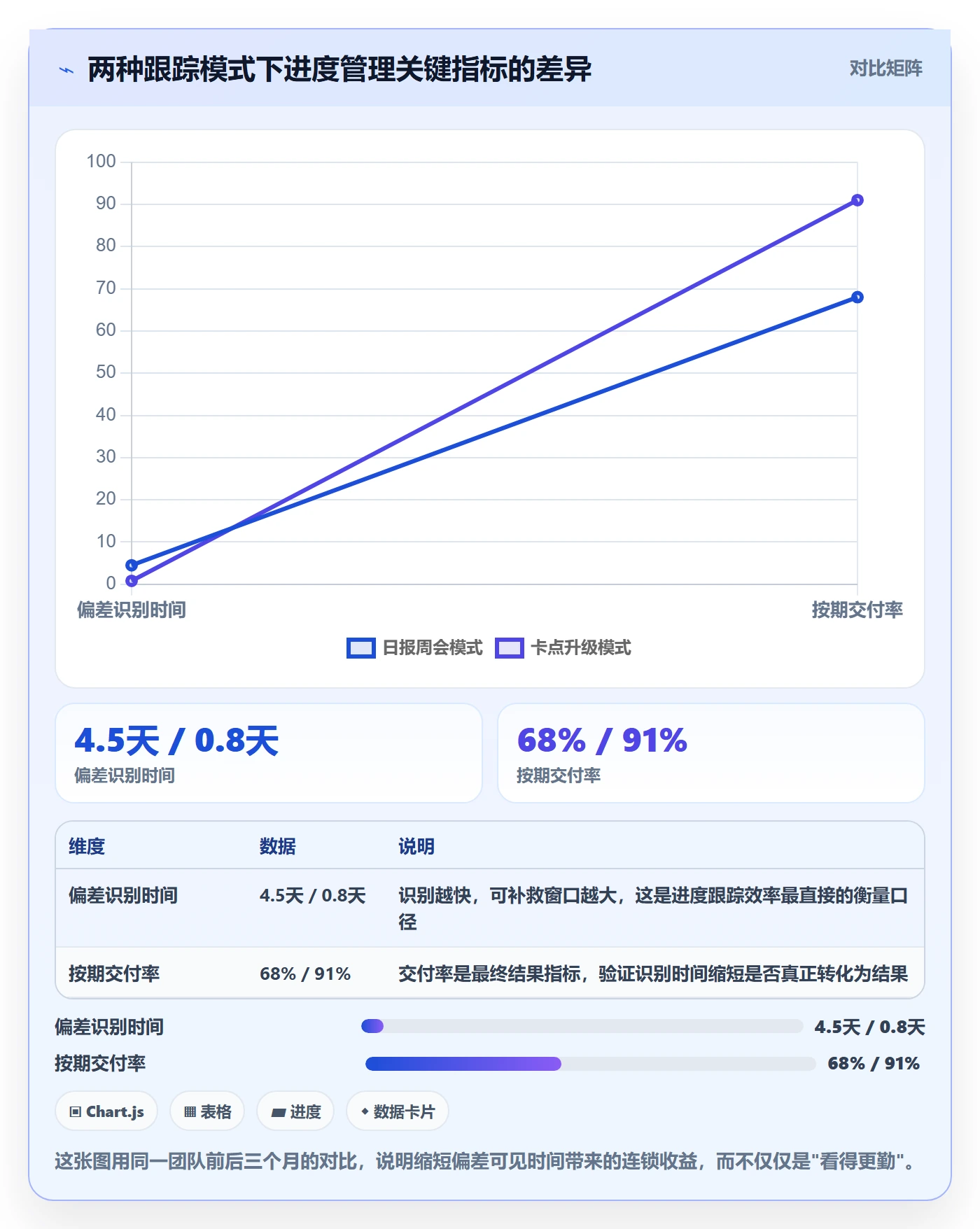Viewport: 980px width, 1229px height.
Task: Click the 维度 column header
Action: pyautogui.click(x=87, y=846)
